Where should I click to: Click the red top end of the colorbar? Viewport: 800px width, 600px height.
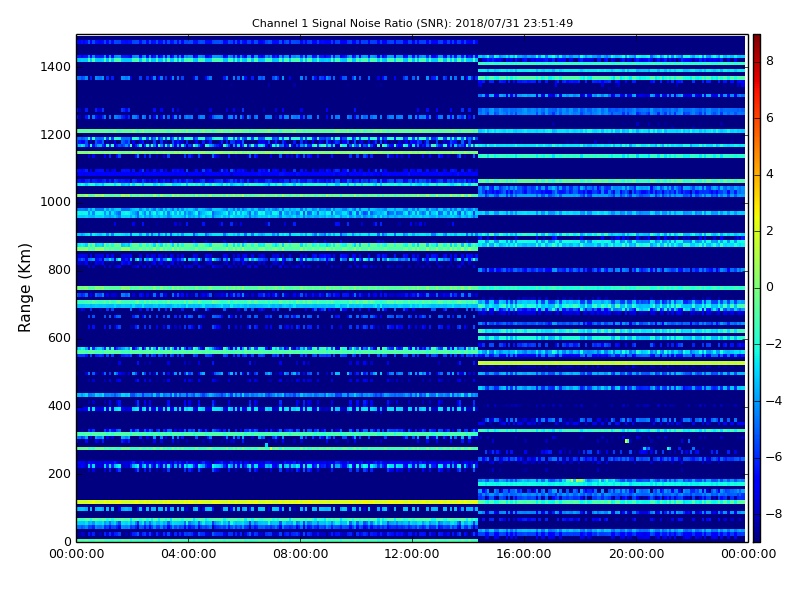757,43
